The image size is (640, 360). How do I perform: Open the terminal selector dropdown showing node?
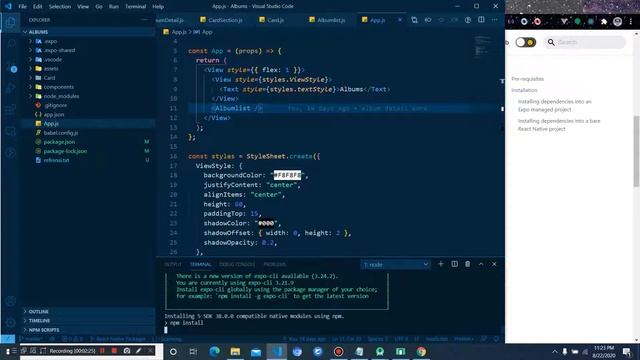(x=395, y=264)
